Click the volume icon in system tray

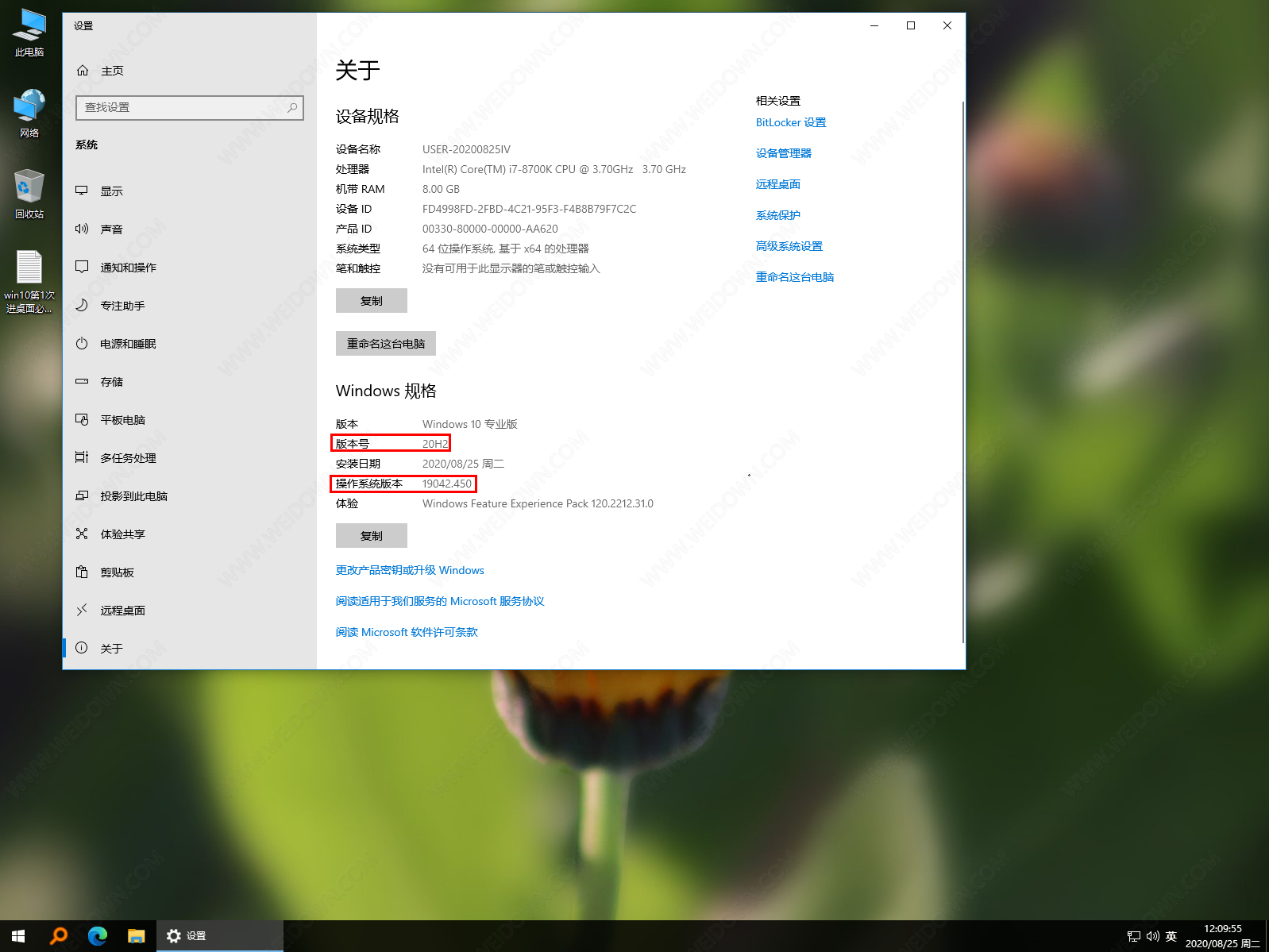point(1152,936)
